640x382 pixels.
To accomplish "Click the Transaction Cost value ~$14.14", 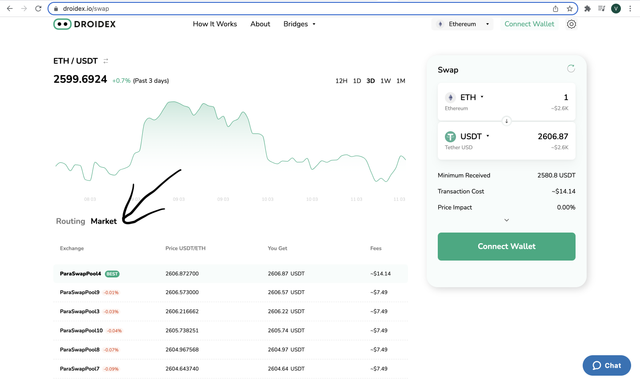I will coord(563,191).
